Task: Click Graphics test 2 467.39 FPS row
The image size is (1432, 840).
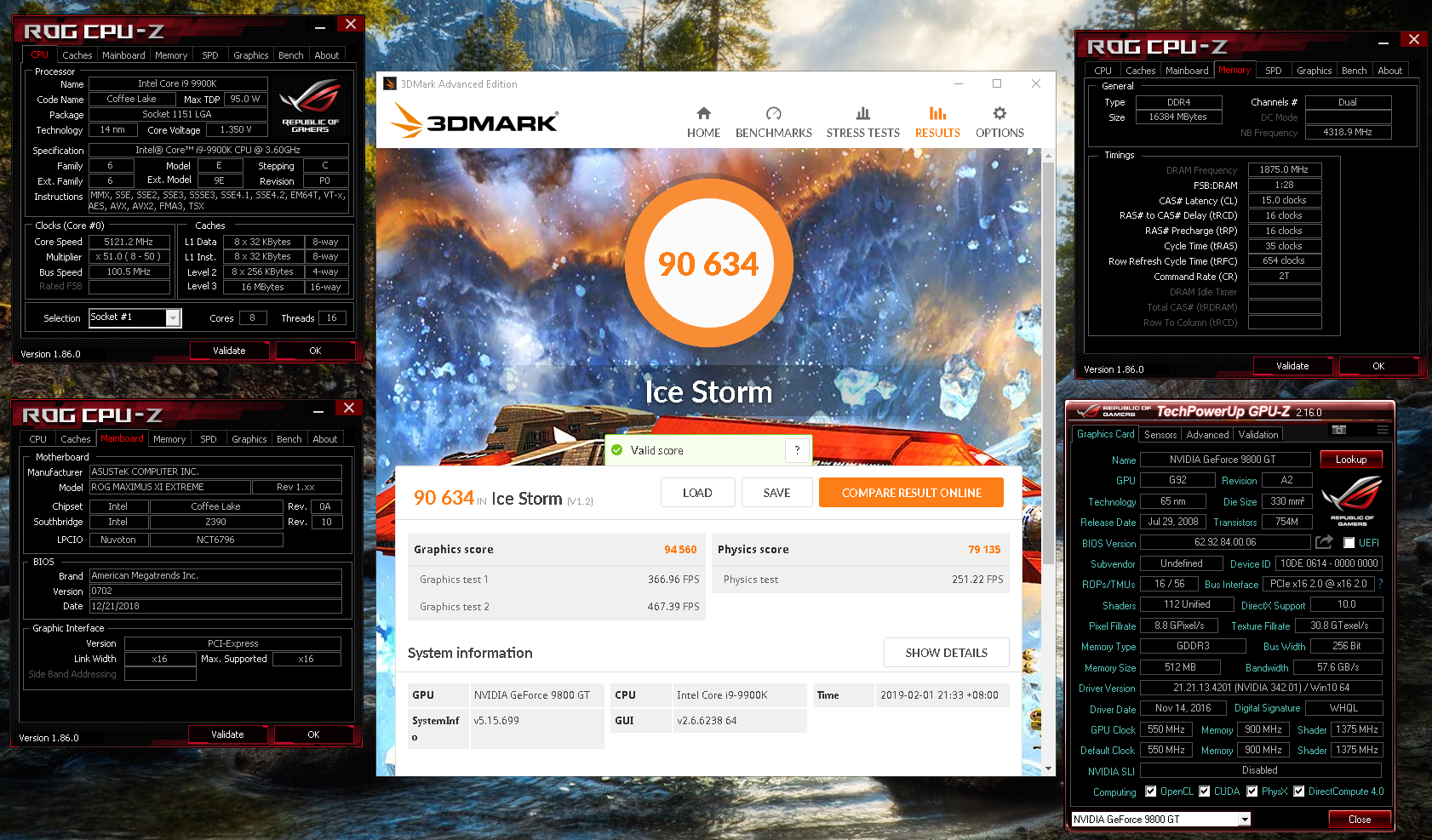Action: (557, 607)
